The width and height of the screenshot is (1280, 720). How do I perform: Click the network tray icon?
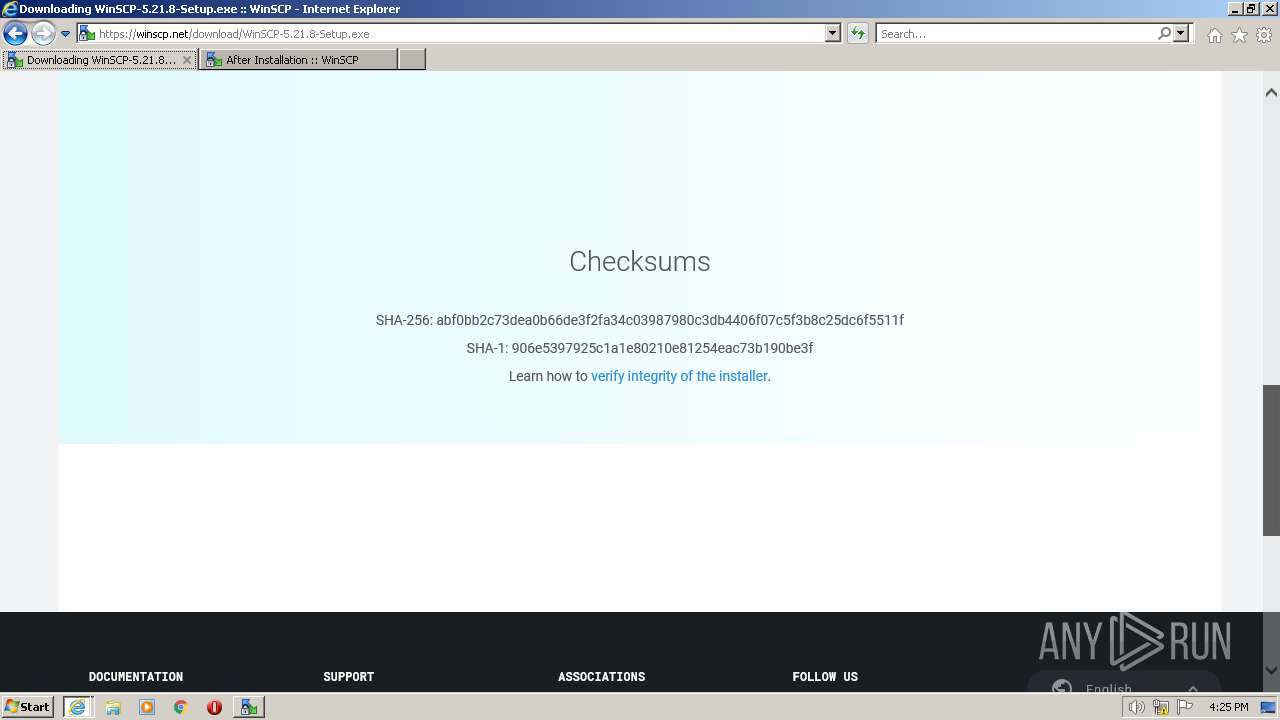[1161, 707]
